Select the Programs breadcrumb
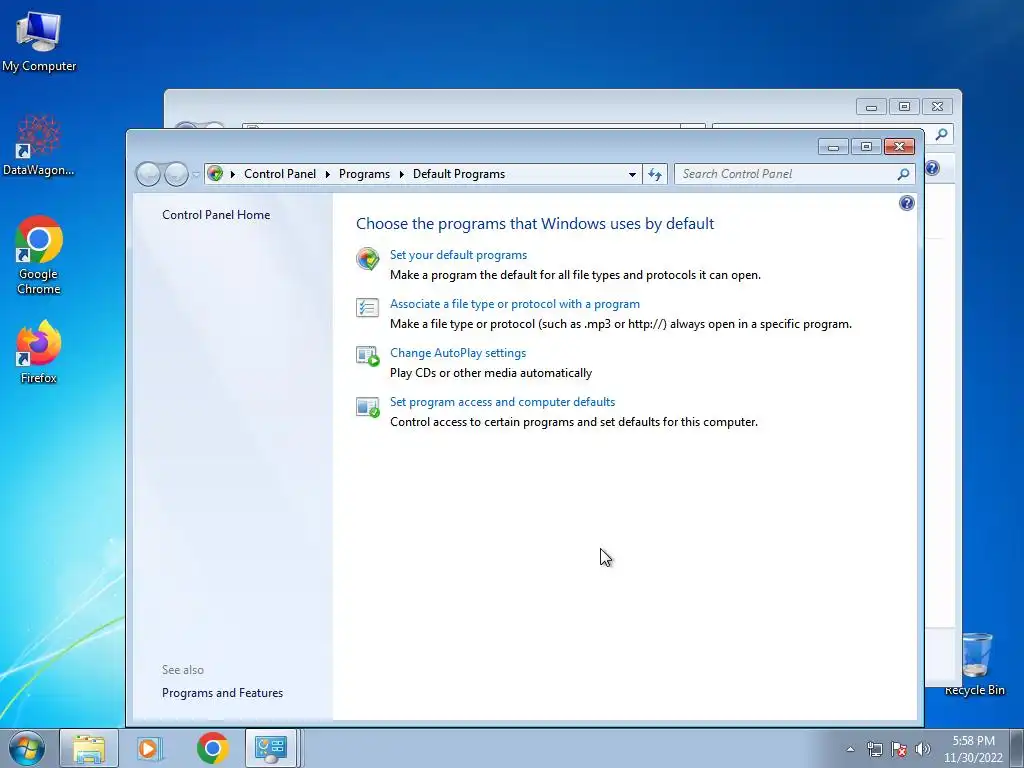 pos(364,174)
